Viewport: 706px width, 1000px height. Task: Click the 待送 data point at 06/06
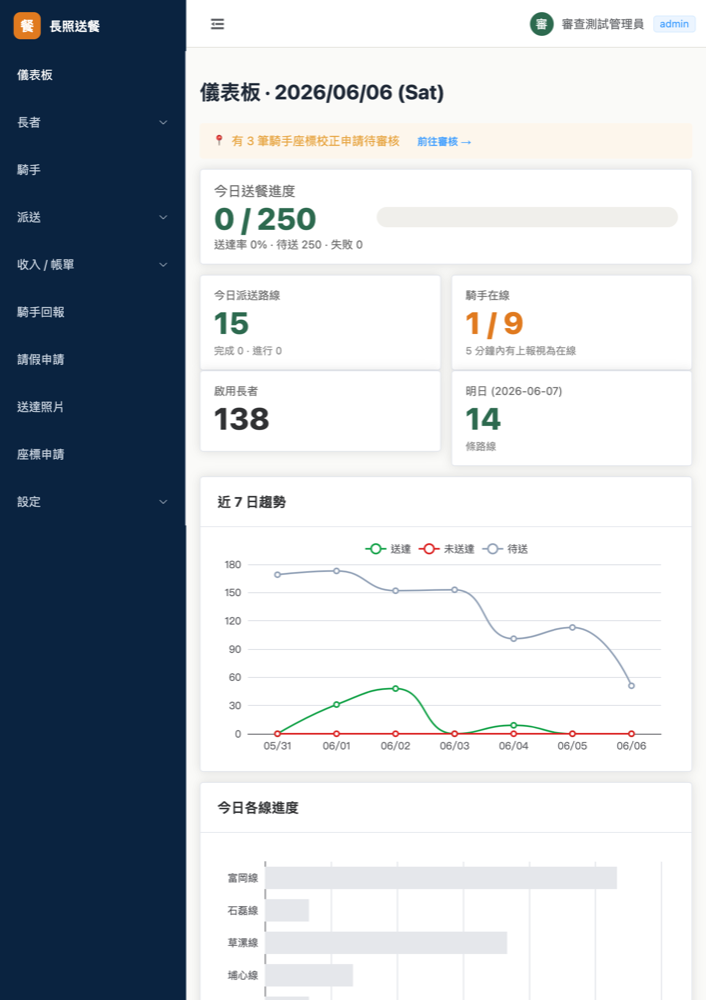point(631,686)
